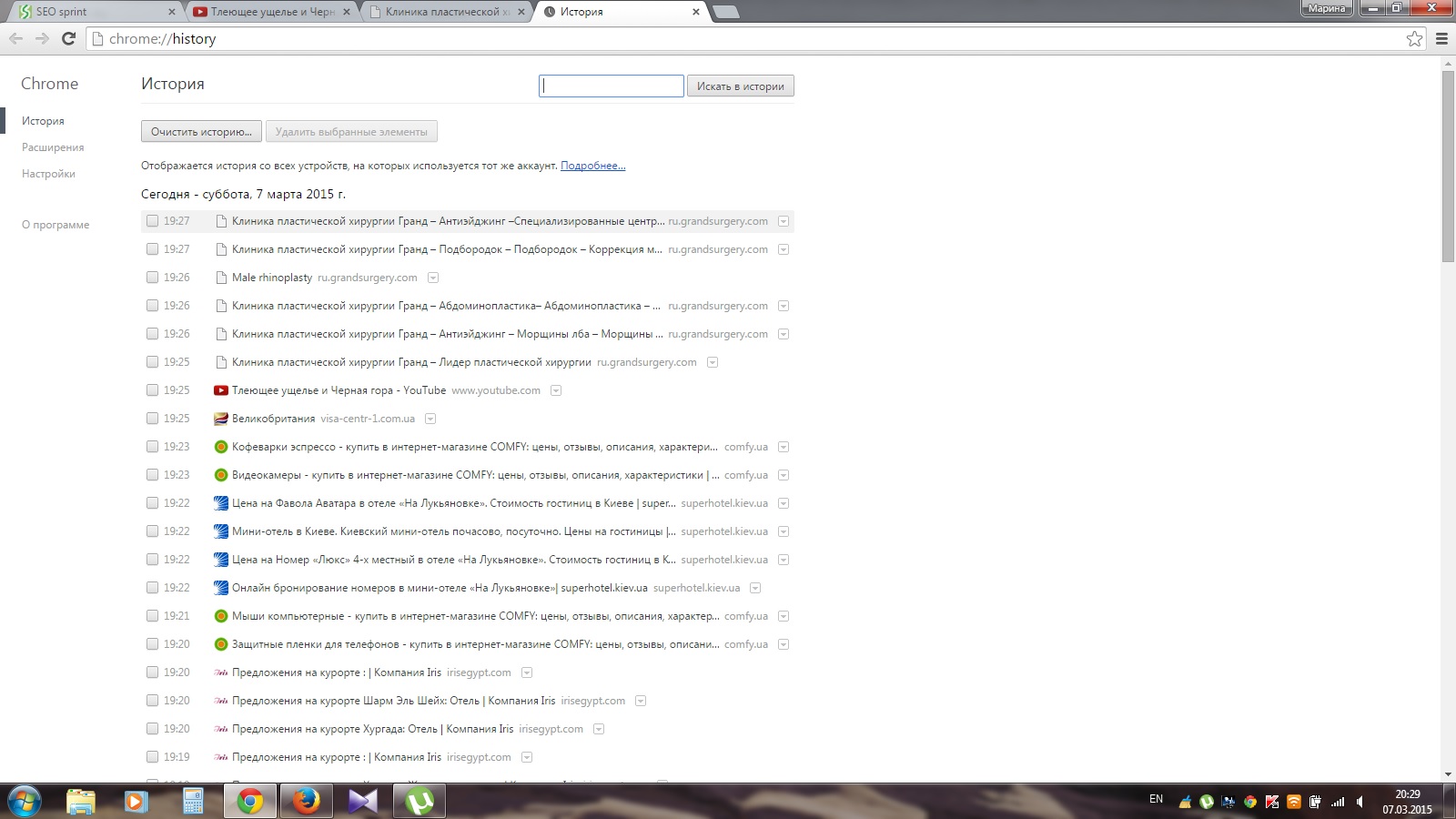Screen dimensions: 1456x819
Task: Click the Искать в истории button
Action: [741, 86]
